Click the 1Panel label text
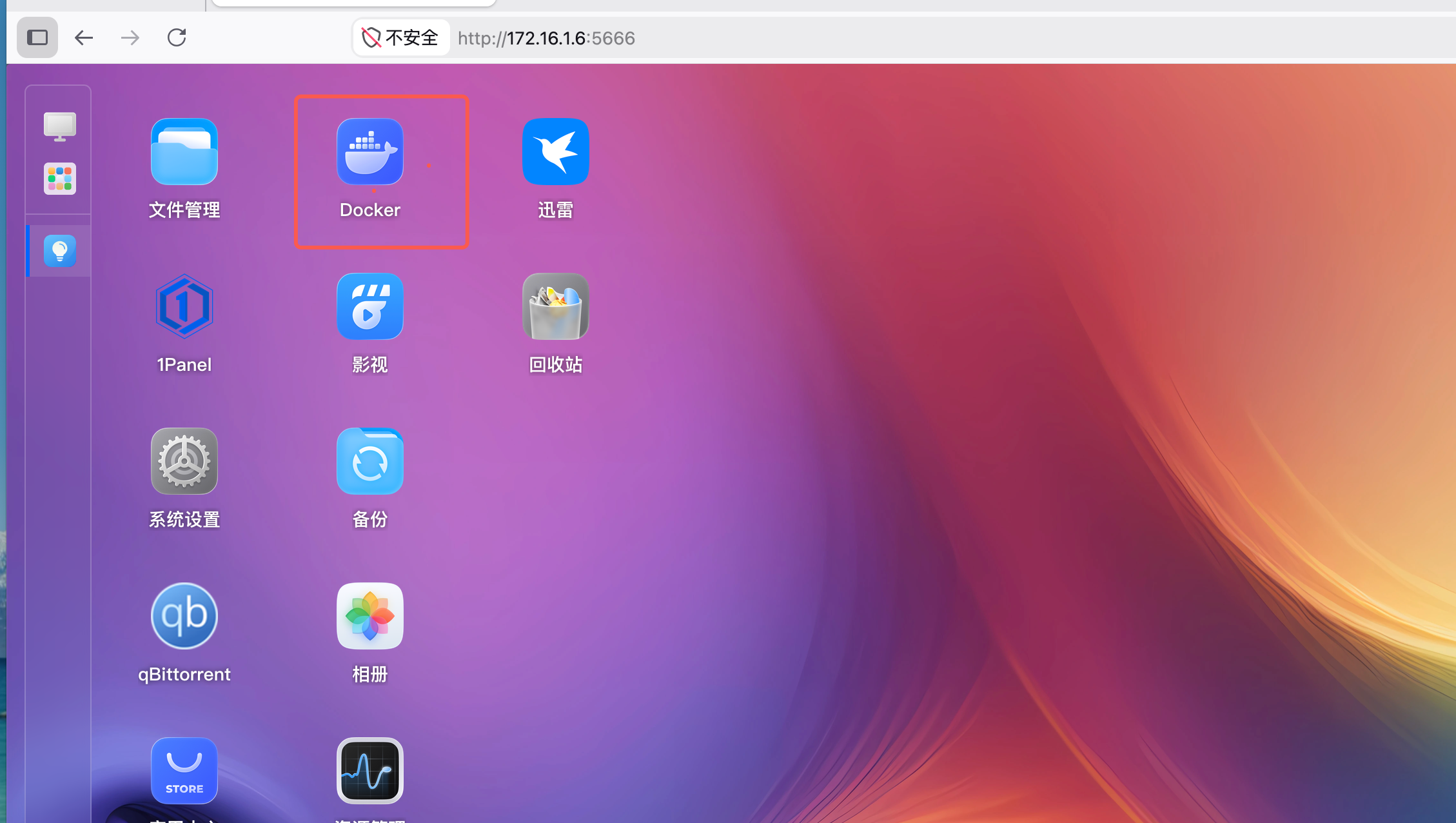 pos(184,365)
